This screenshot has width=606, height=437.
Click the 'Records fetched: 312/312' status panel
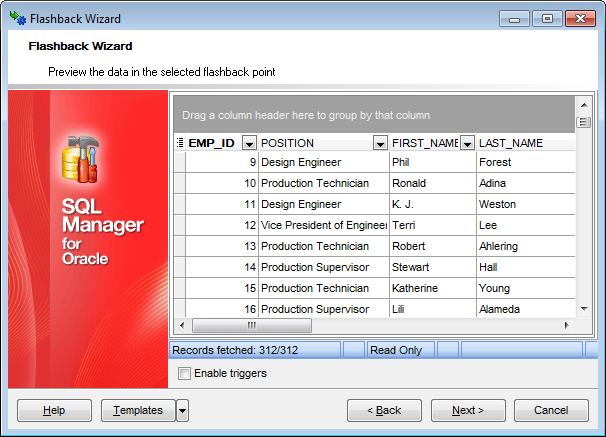pyautogui.click(x=255, y=350)
